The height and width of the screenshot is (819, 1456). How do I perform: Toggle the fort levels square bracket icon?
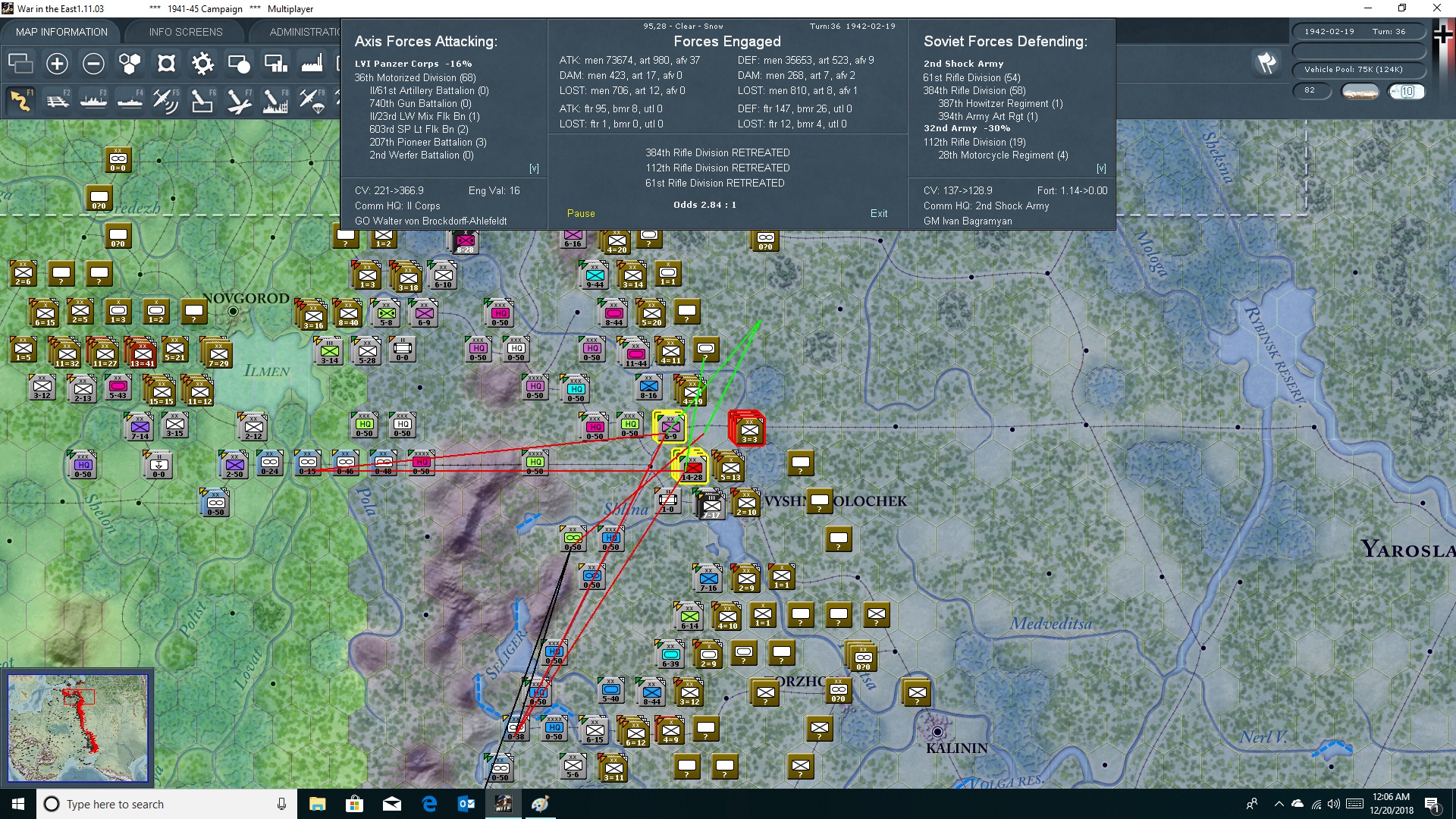coord(166,64)
